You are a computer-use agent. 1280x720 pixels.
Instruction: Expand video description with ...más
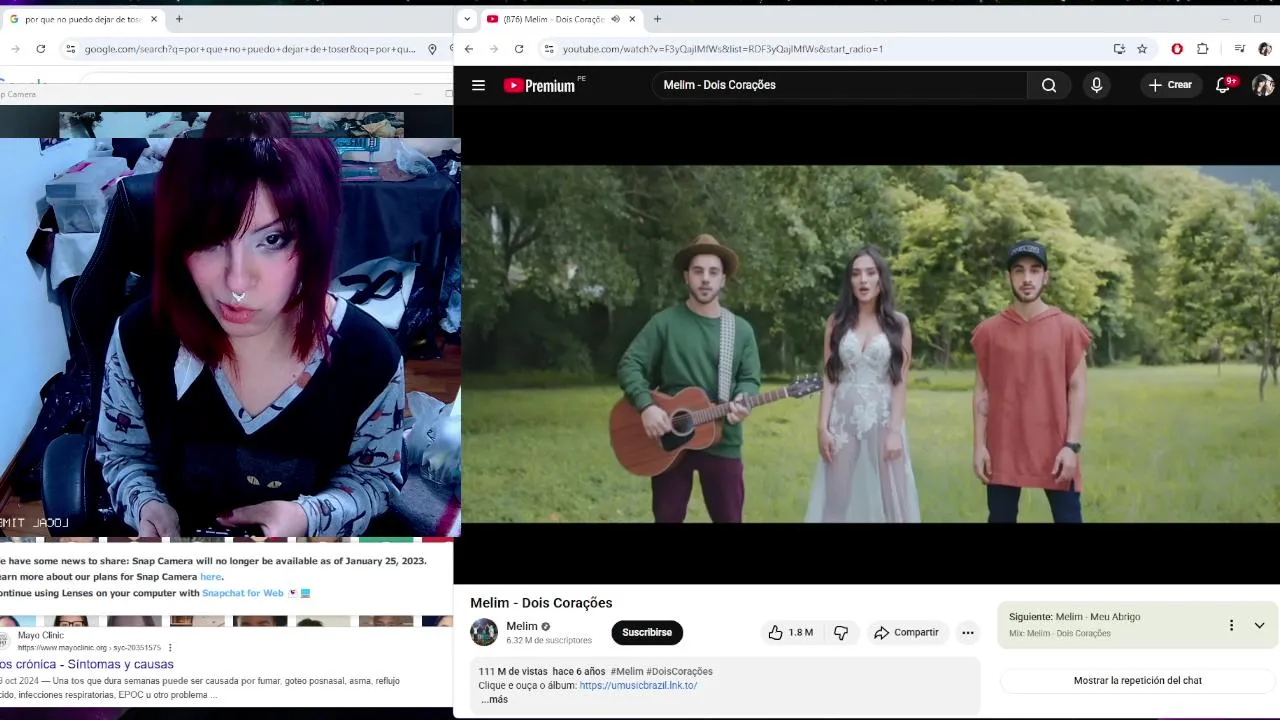(494, 699)
